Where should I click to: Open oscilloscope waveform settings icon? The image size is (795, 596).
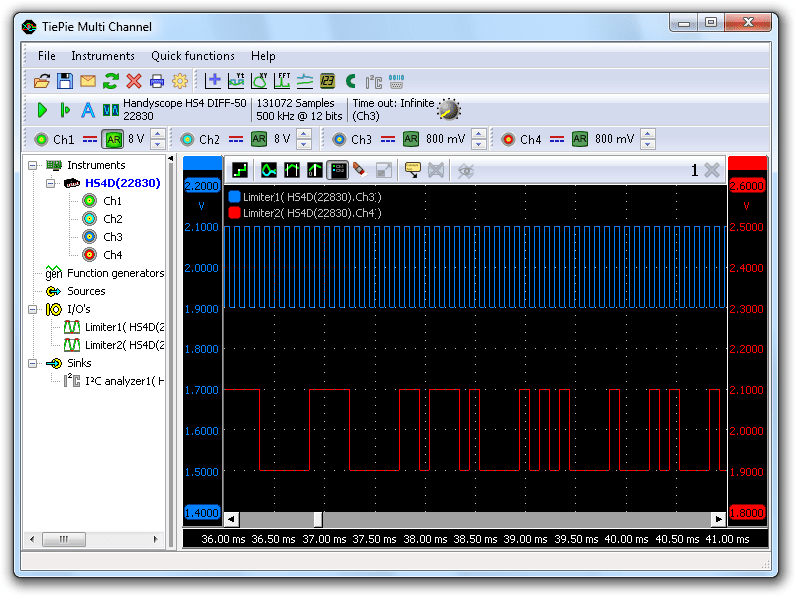tap(111, 110)
